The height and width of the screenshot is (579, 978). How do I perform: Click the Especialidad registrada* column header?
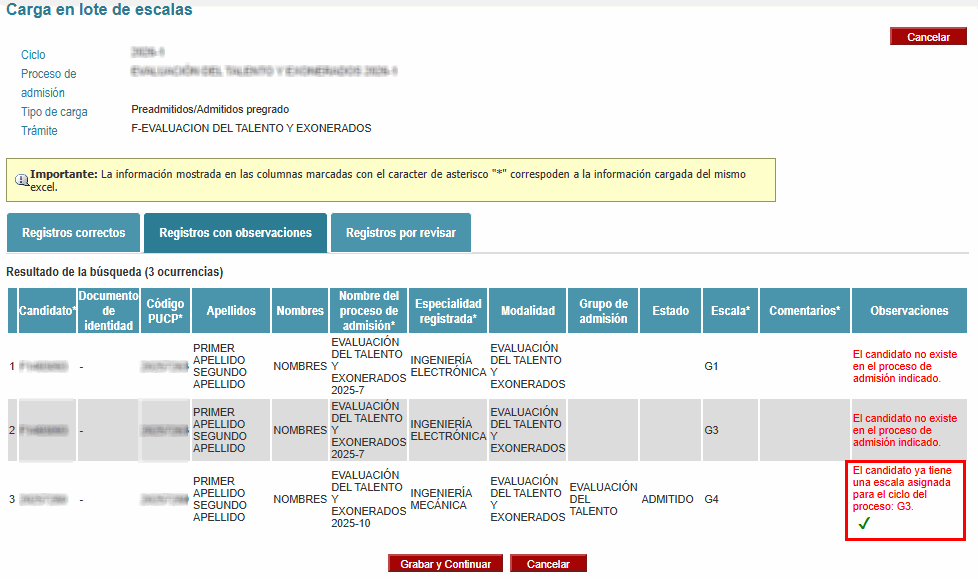coord(448,311)
